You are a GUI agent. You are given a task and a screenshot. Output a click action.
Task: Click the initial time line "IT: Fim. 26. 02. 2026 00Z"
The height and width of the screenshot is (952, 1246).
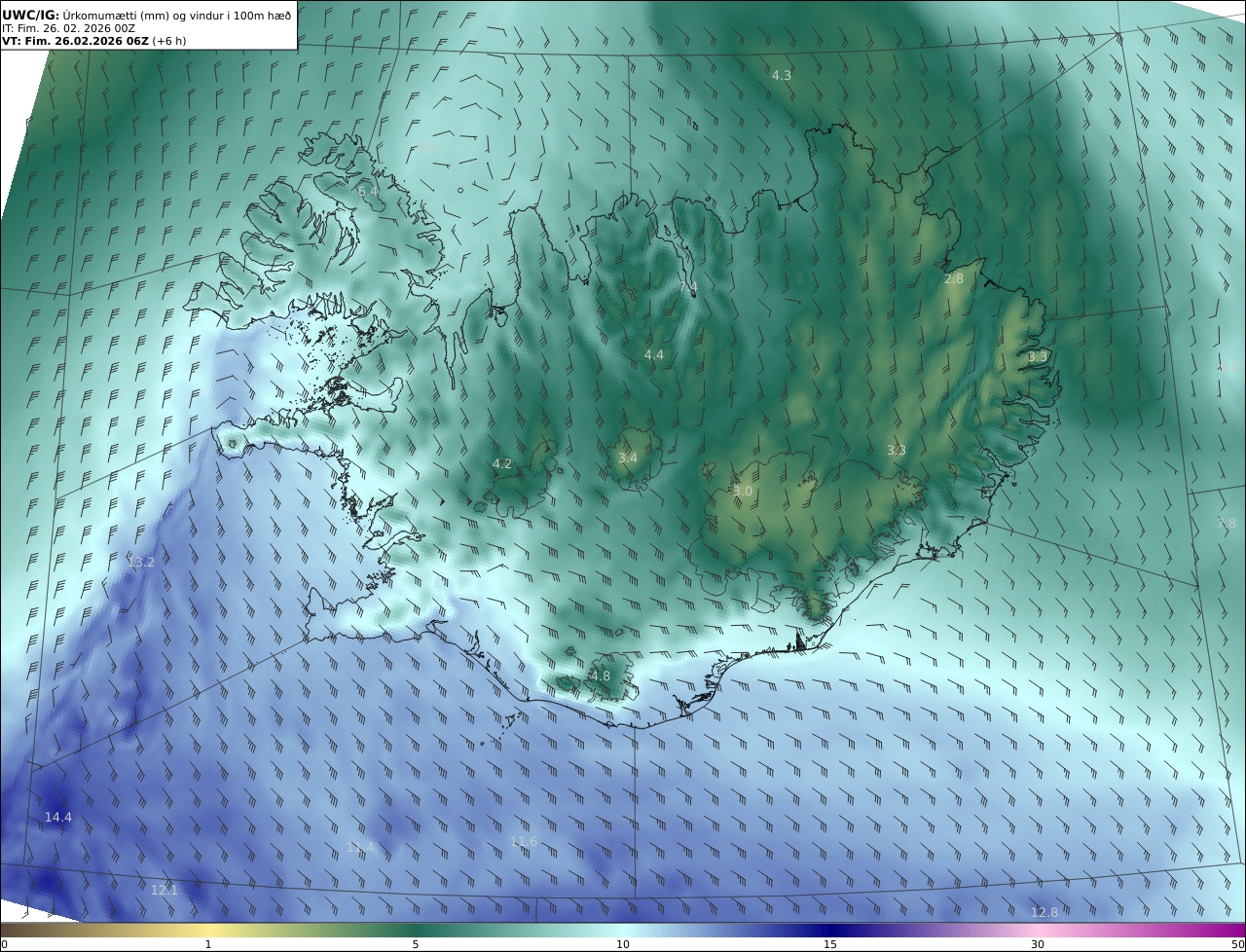(x=69, y=28)
